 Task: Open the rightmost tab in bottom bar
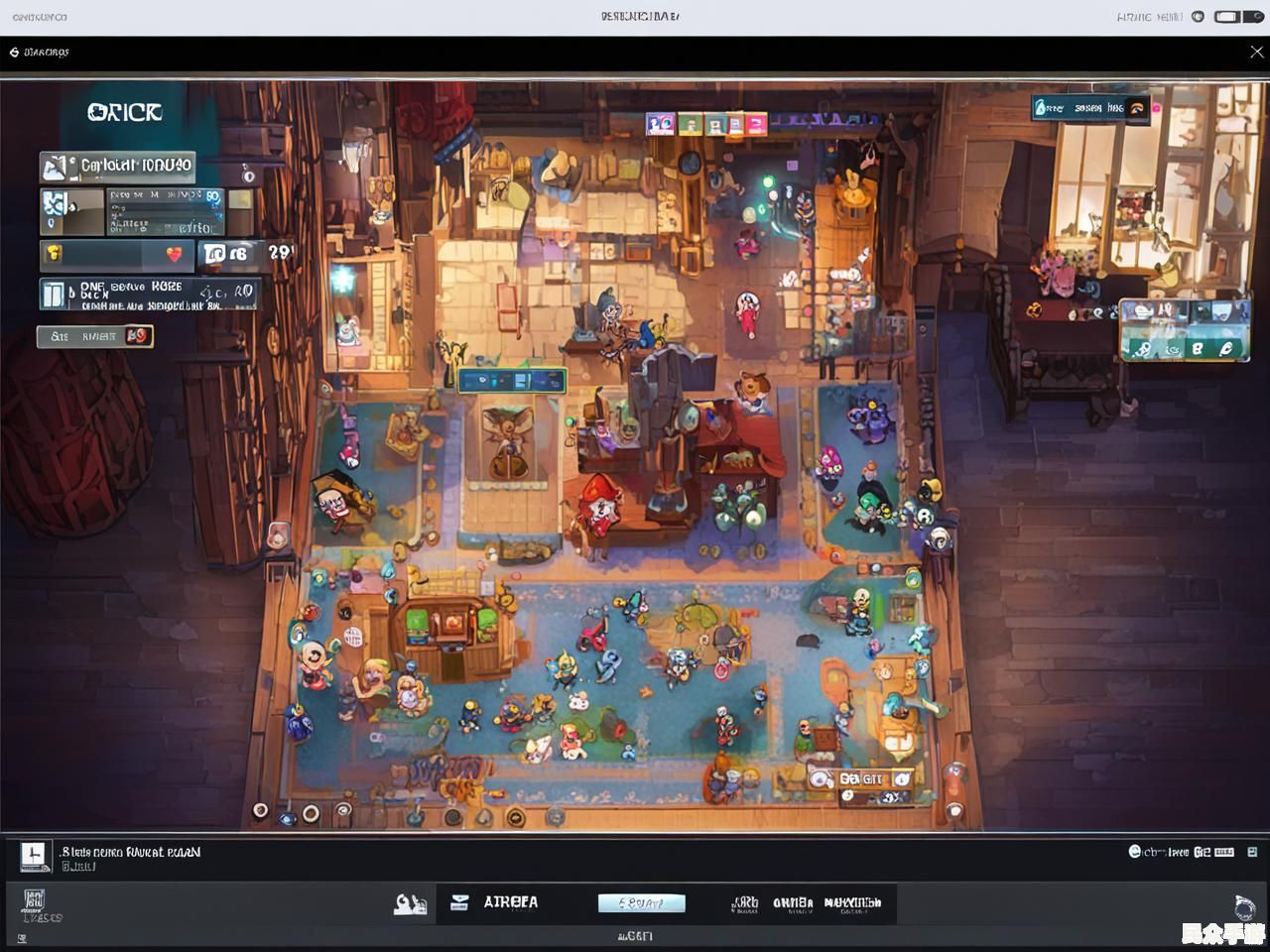(x=852, y=903)
